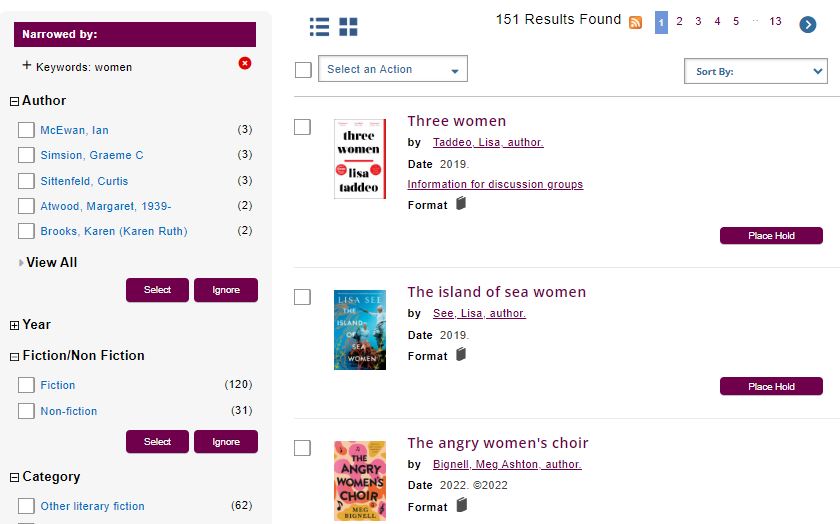
Task: Open The angry women's choir cover thumbnail
Action: coord(360,480)
